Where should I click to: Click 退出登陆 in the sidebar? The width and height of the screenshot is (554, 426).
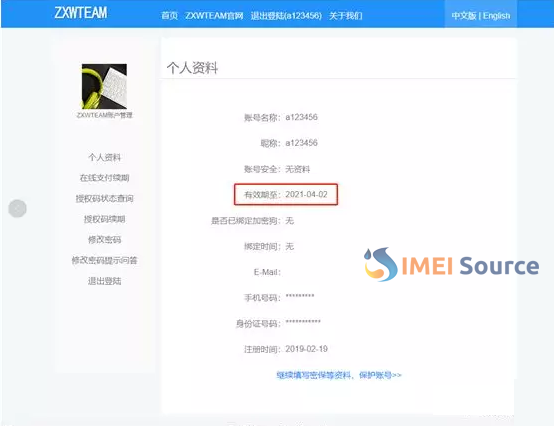coord(104,281)
